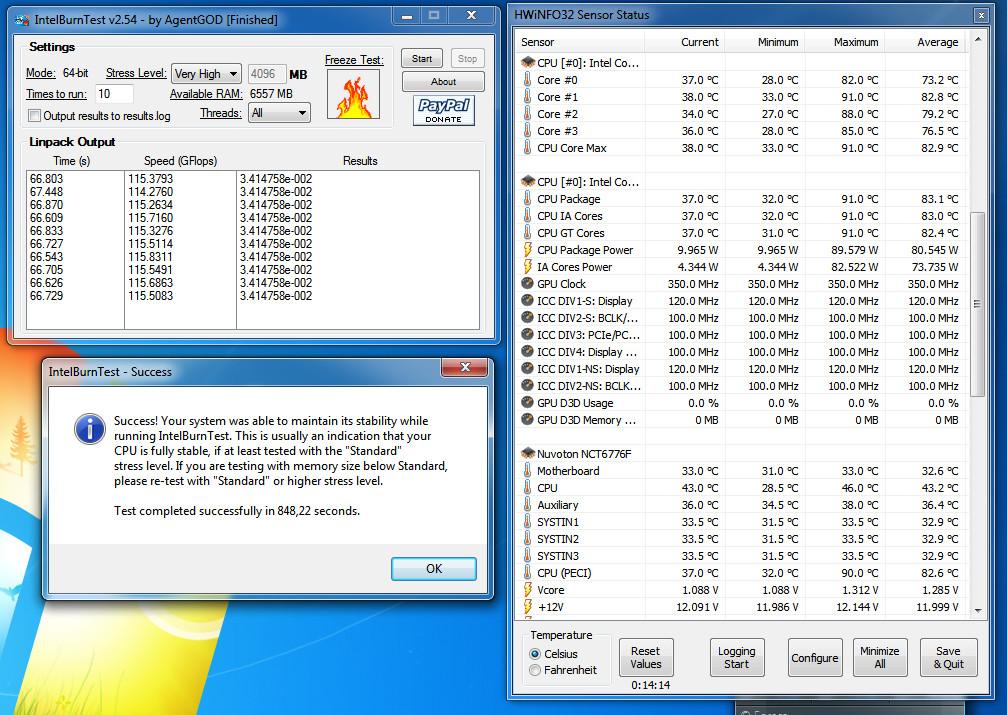
Task: Click Logging Start button
Action: (x=737, y=657)
